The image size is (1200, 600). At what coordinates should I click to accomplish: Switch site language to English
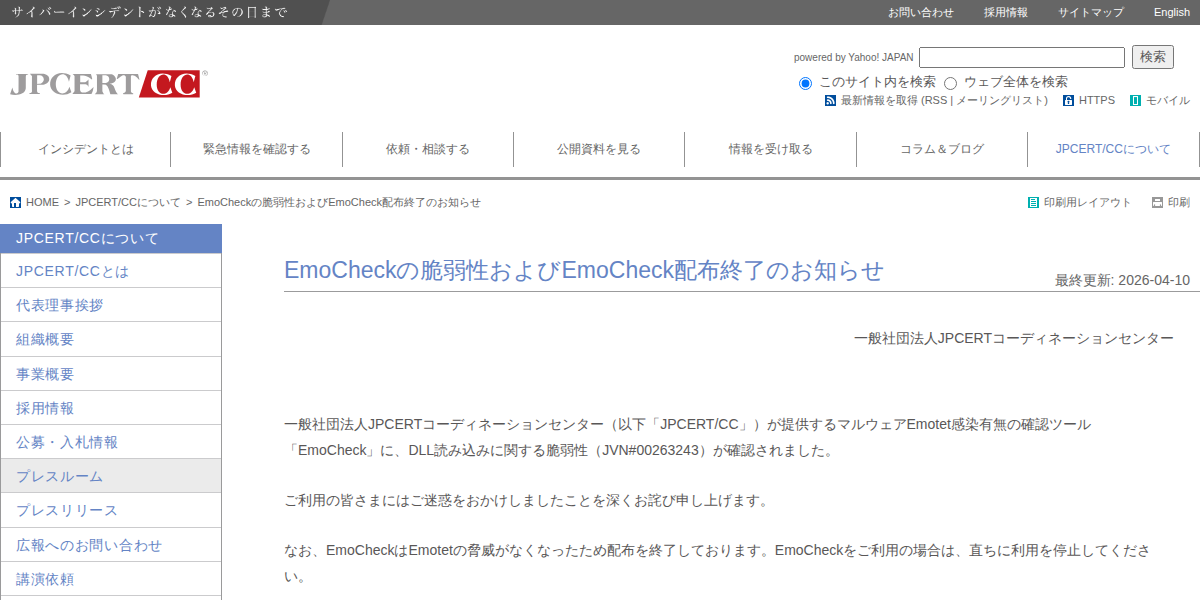point(1171,12)
